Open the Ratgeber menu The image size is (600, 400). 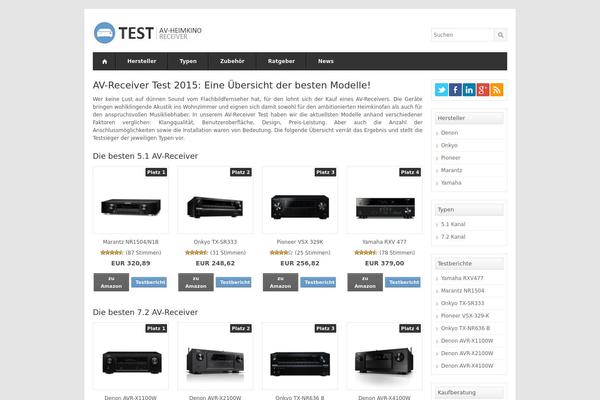pos(281,61)
